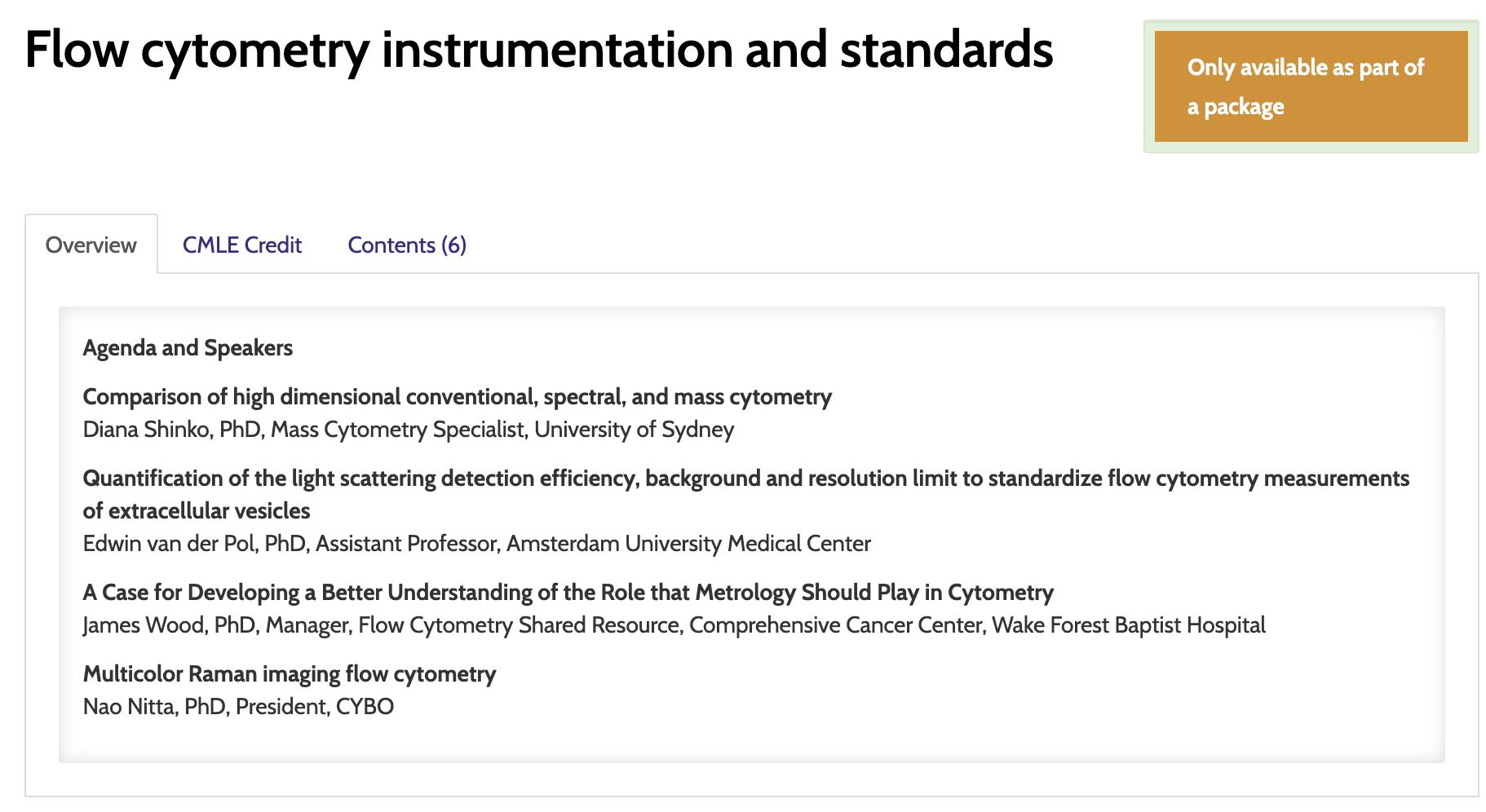The image size is (1486, 812).
Task: Select 'A Case for Developing' talk title
Action: pyautogui.click(x=568, y=593)
